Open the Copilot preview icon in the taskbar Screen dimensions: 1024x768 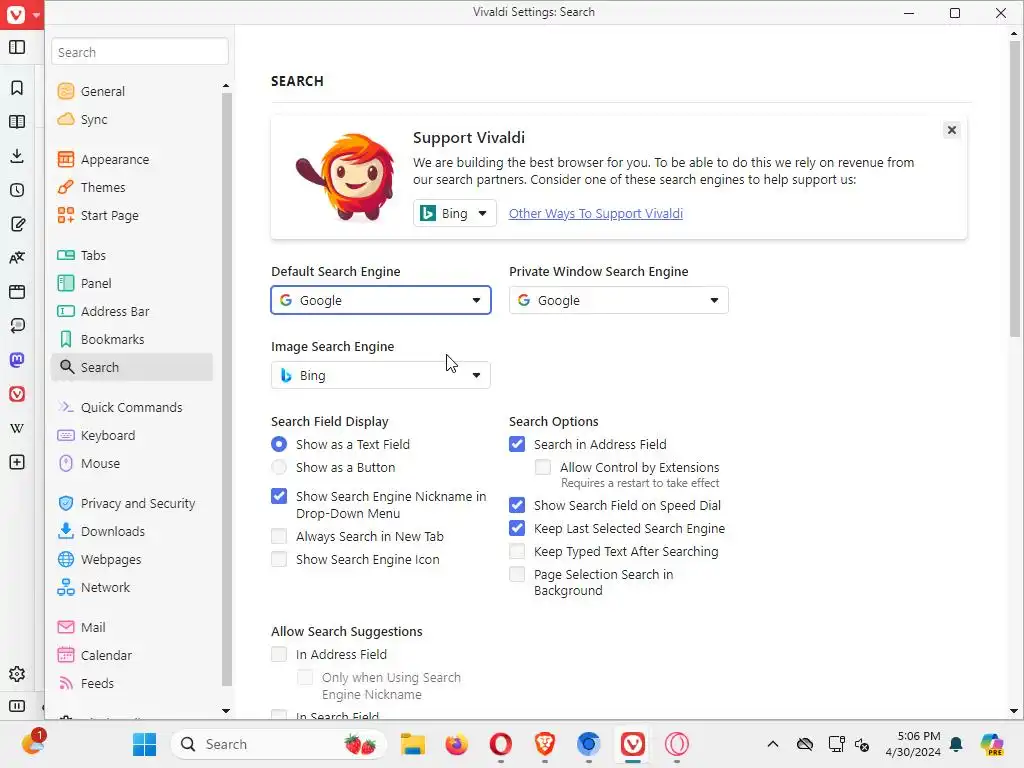point(992,744)
